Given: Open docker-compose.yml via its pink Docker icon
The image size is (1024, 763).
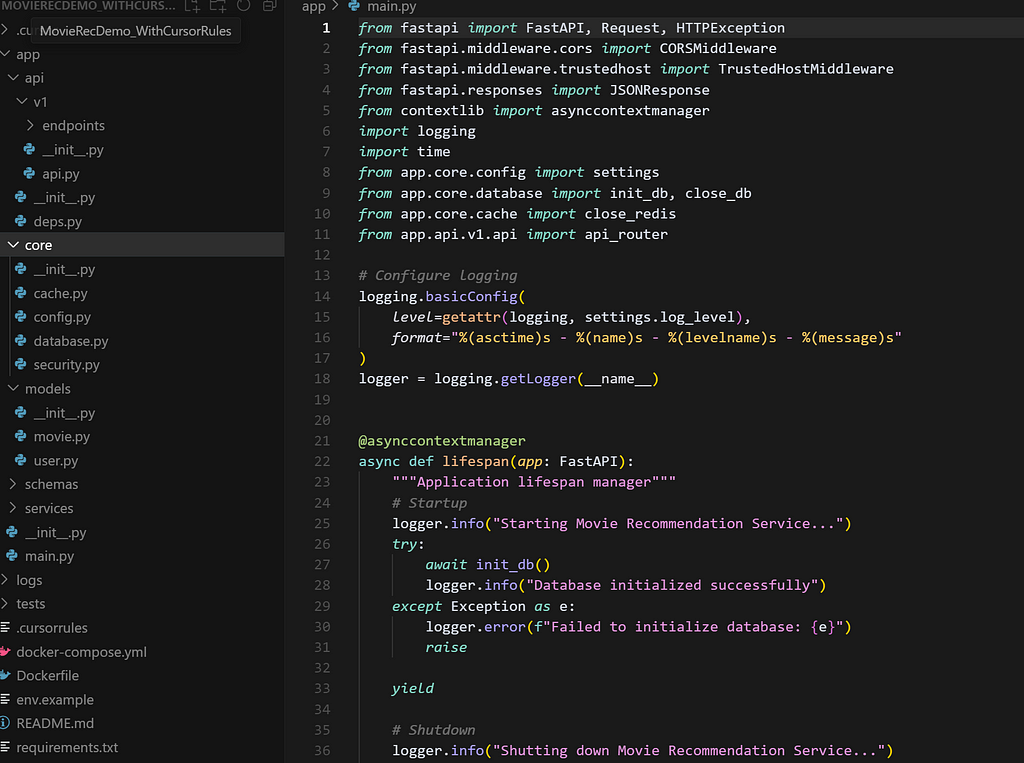Looking at the screenshot, I should click(x=5, y=651).
